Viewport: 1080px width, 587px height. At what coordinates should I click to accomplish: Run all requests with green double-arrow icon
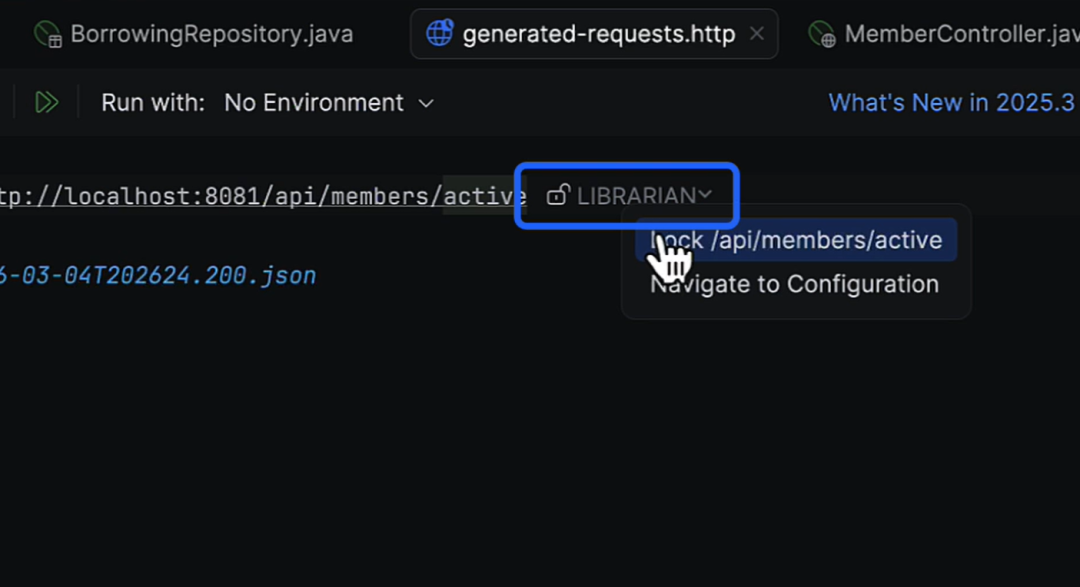(x=46, y=102)
